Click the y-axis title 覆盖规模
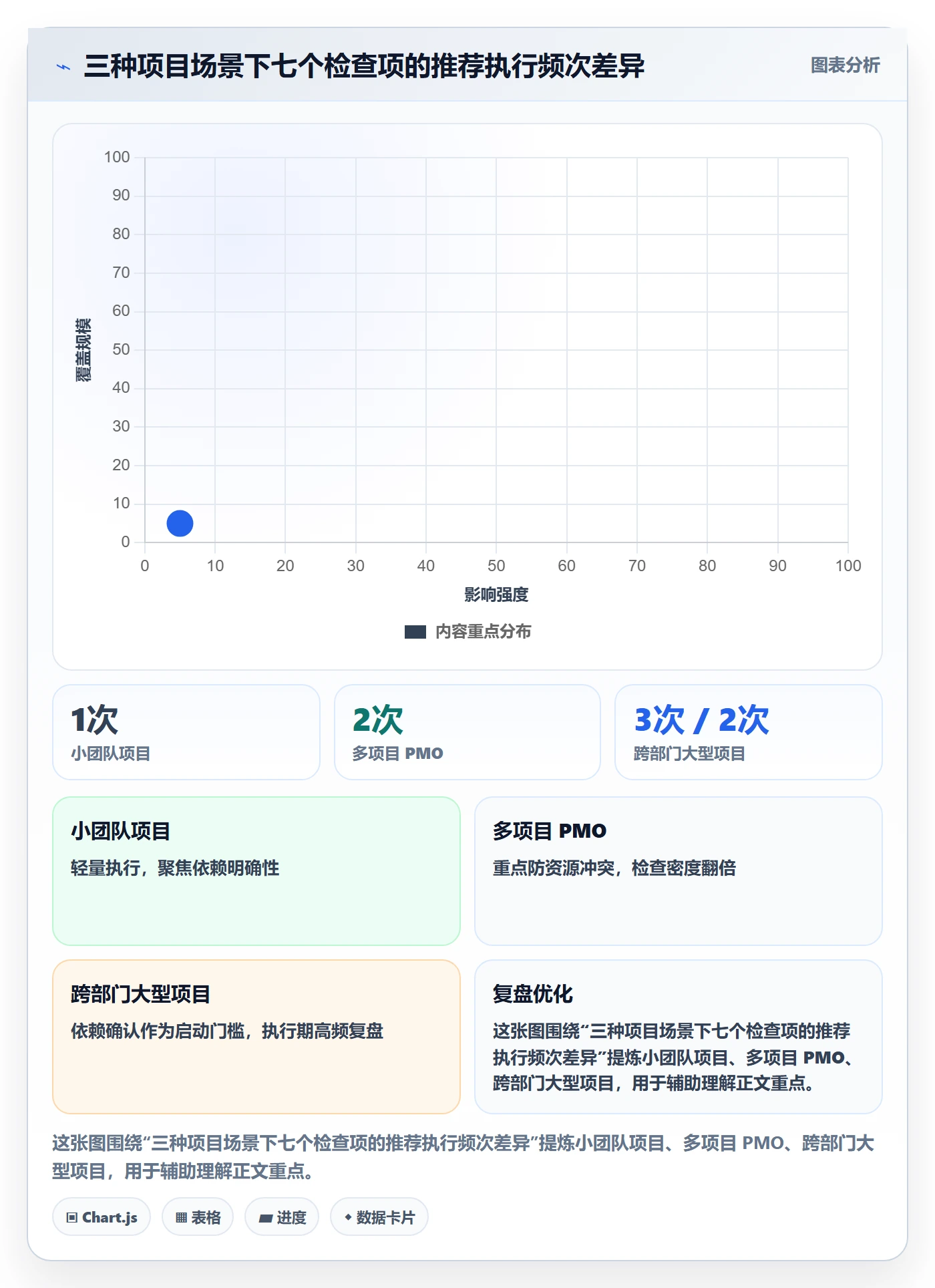This screenshot has width=935, height=1288. 83,350
